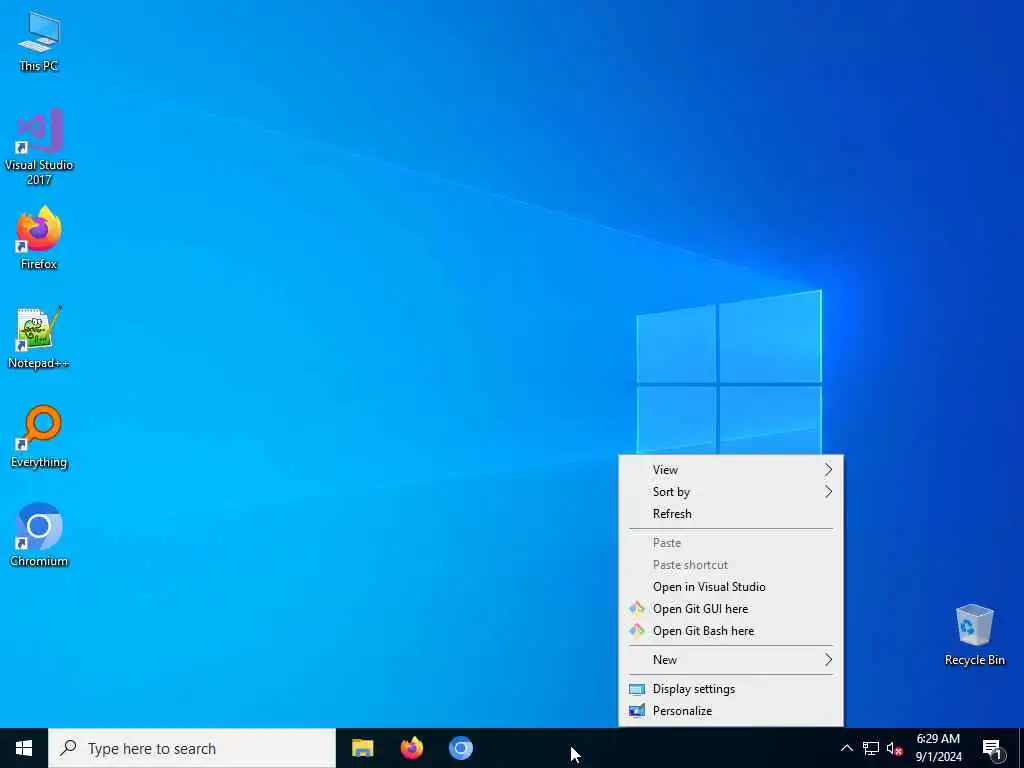Choose Open Git Bash here
The height and width of the screenshot is (768, 1024).
pyautogui.click(x=731, y=631)
